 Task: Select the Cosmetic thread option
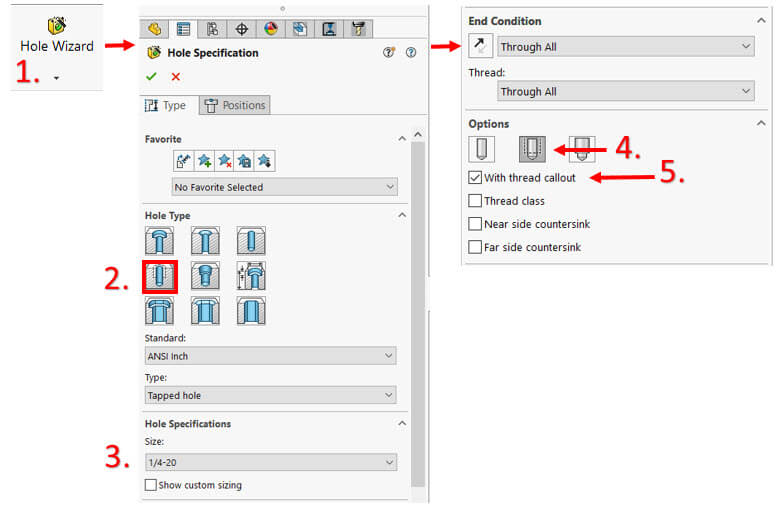(532, 150)
